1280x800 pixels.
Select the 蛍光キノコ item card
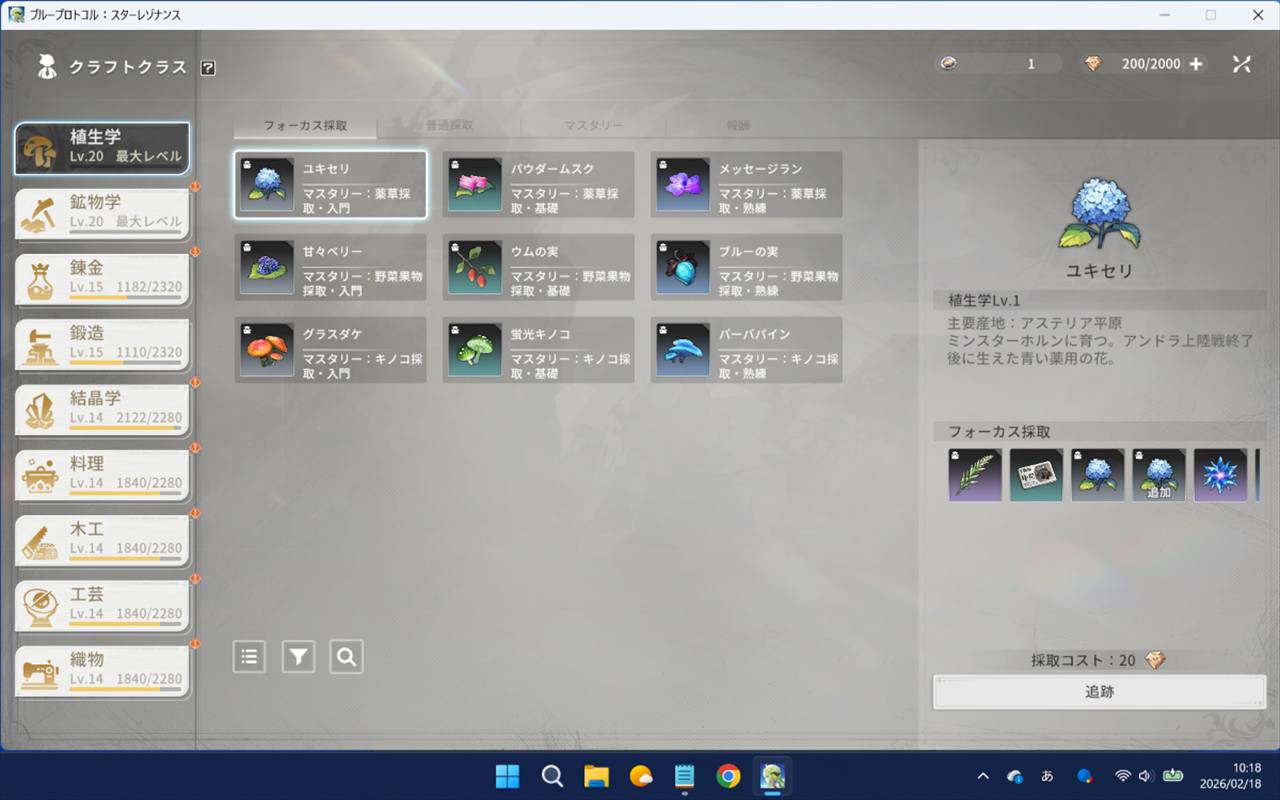[538, 350]
